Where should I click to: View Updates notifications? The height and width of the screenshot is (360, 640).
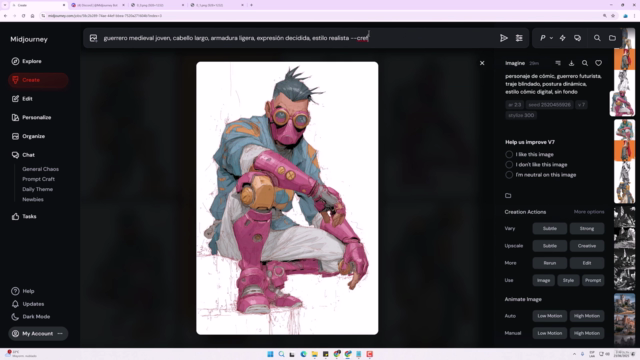[27, 304]
